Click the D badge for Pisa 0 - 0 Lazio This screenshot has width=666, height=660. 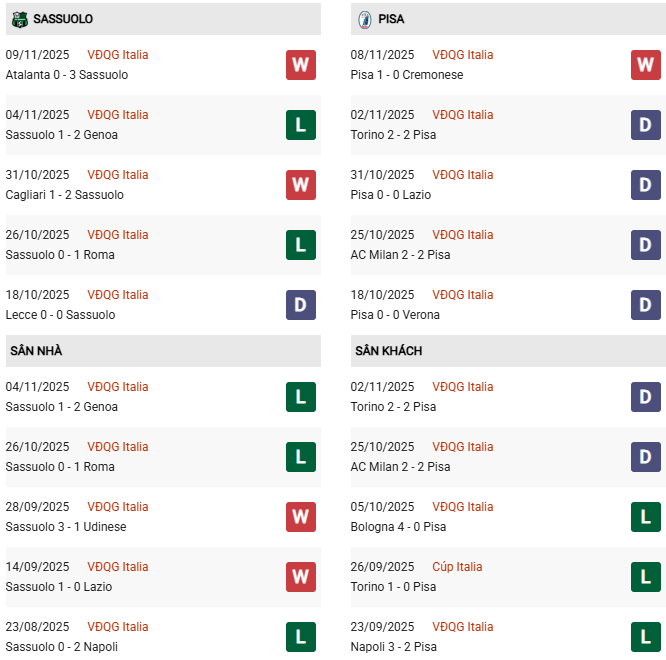point(645,185)
